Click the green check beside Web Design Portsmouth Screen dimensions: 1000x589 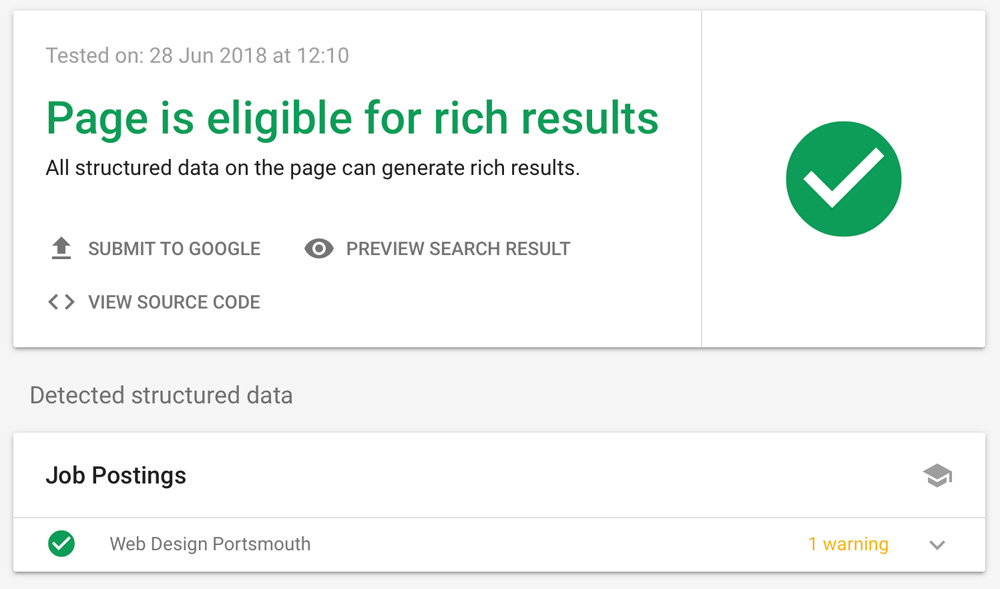(x=61, y=544)
